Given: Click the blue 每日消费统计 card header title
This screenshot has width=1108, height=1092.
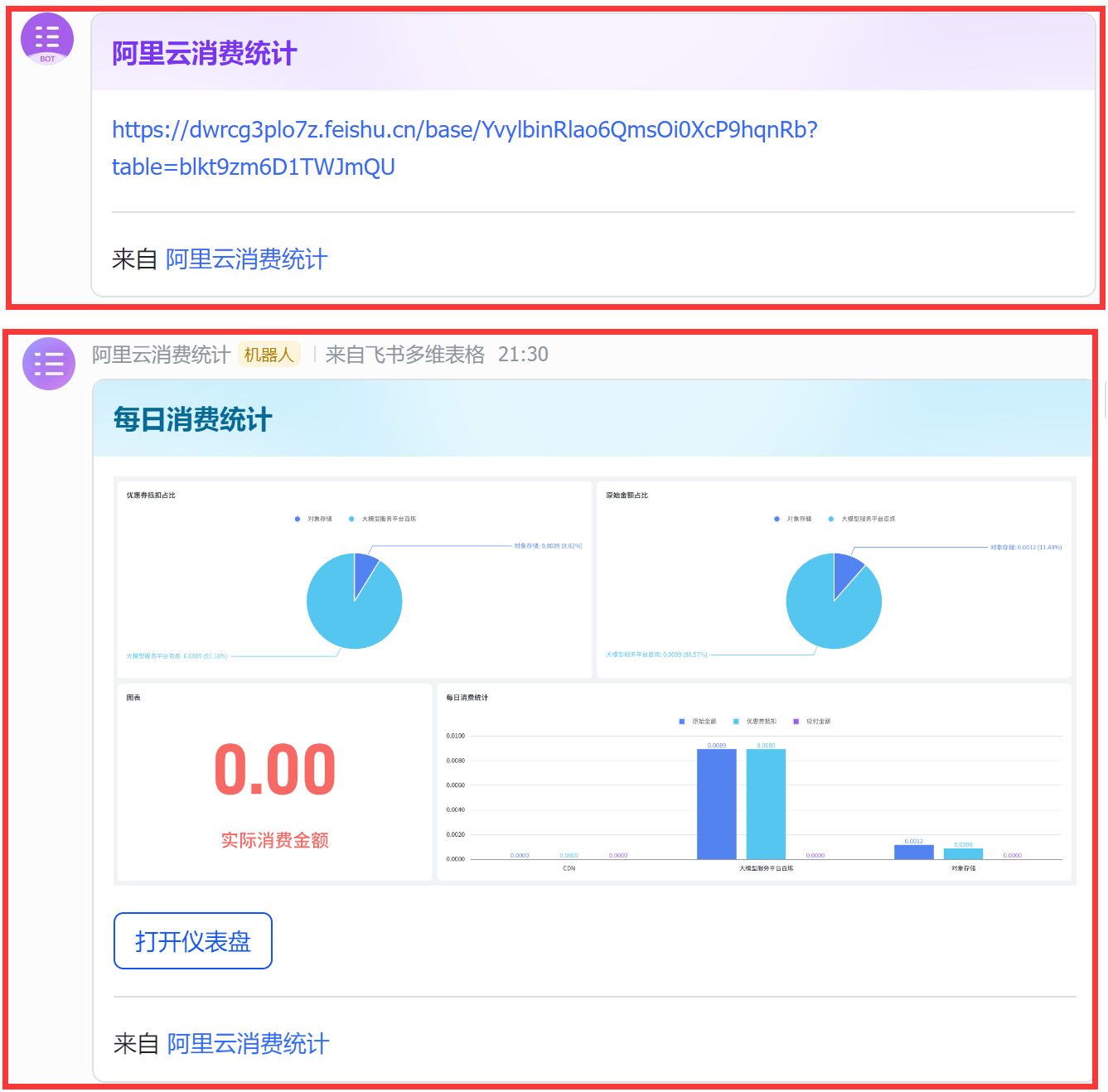Looking at the screenshot, I should pos(193,420).
